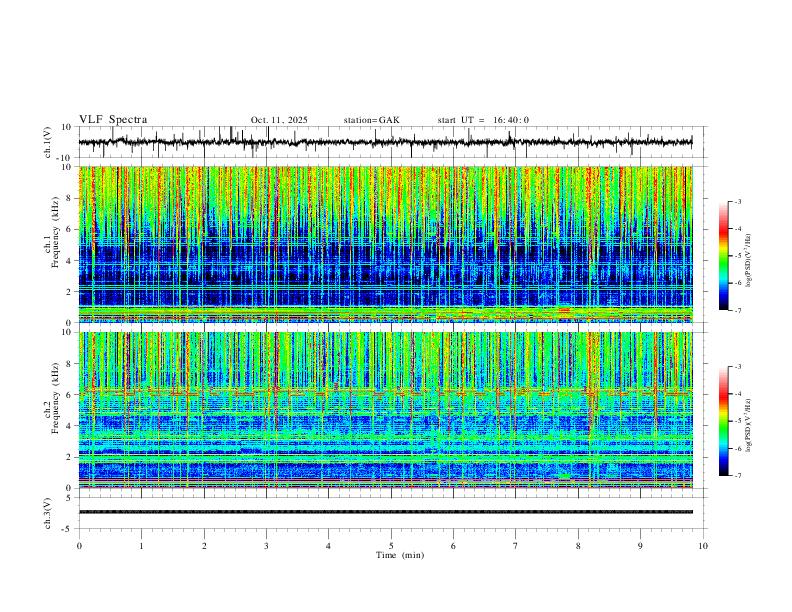This screenshot has width=792, height=612.
Task: Click the ch.1 PSD color scale bar
Action: point(724,256)
